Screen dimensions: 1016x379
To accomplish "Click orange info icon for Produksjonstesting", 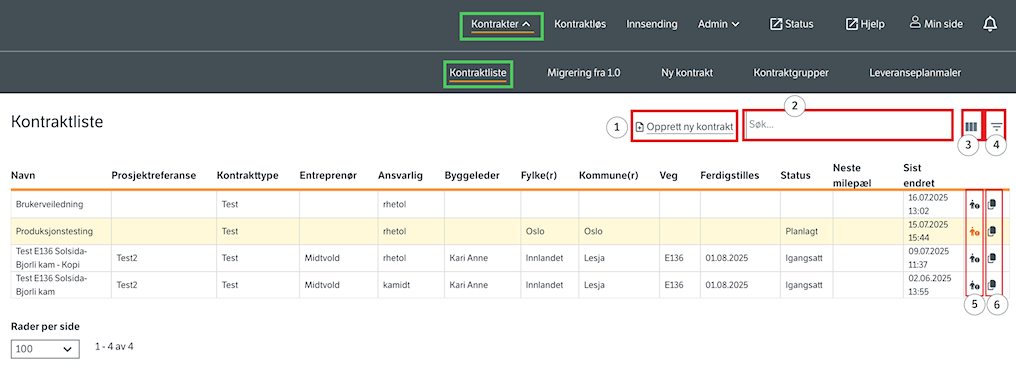I will (974, 231).
